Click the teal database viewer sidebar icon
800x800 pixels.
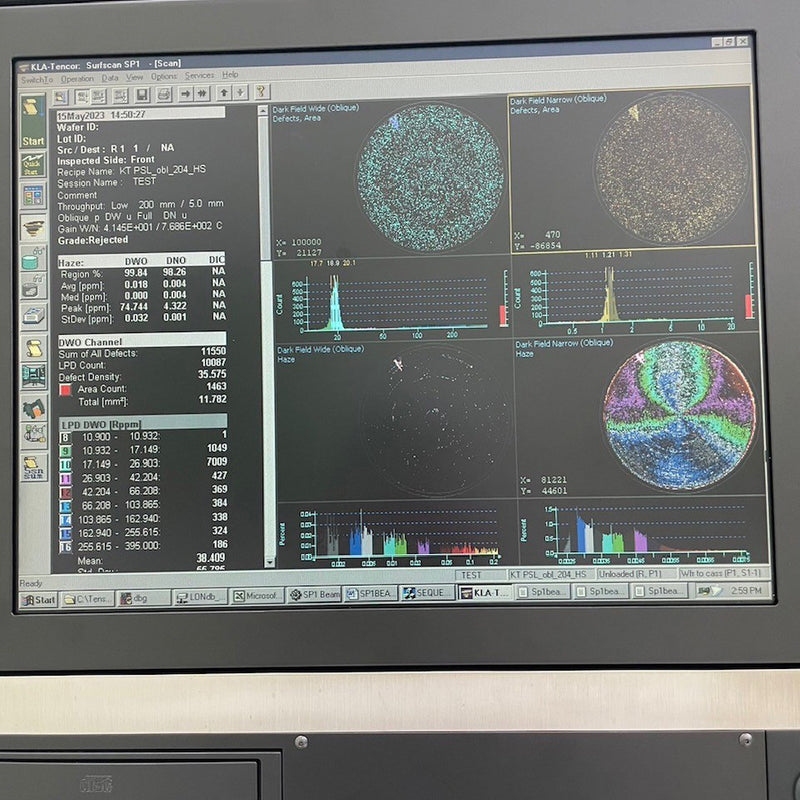click(33, 258)
